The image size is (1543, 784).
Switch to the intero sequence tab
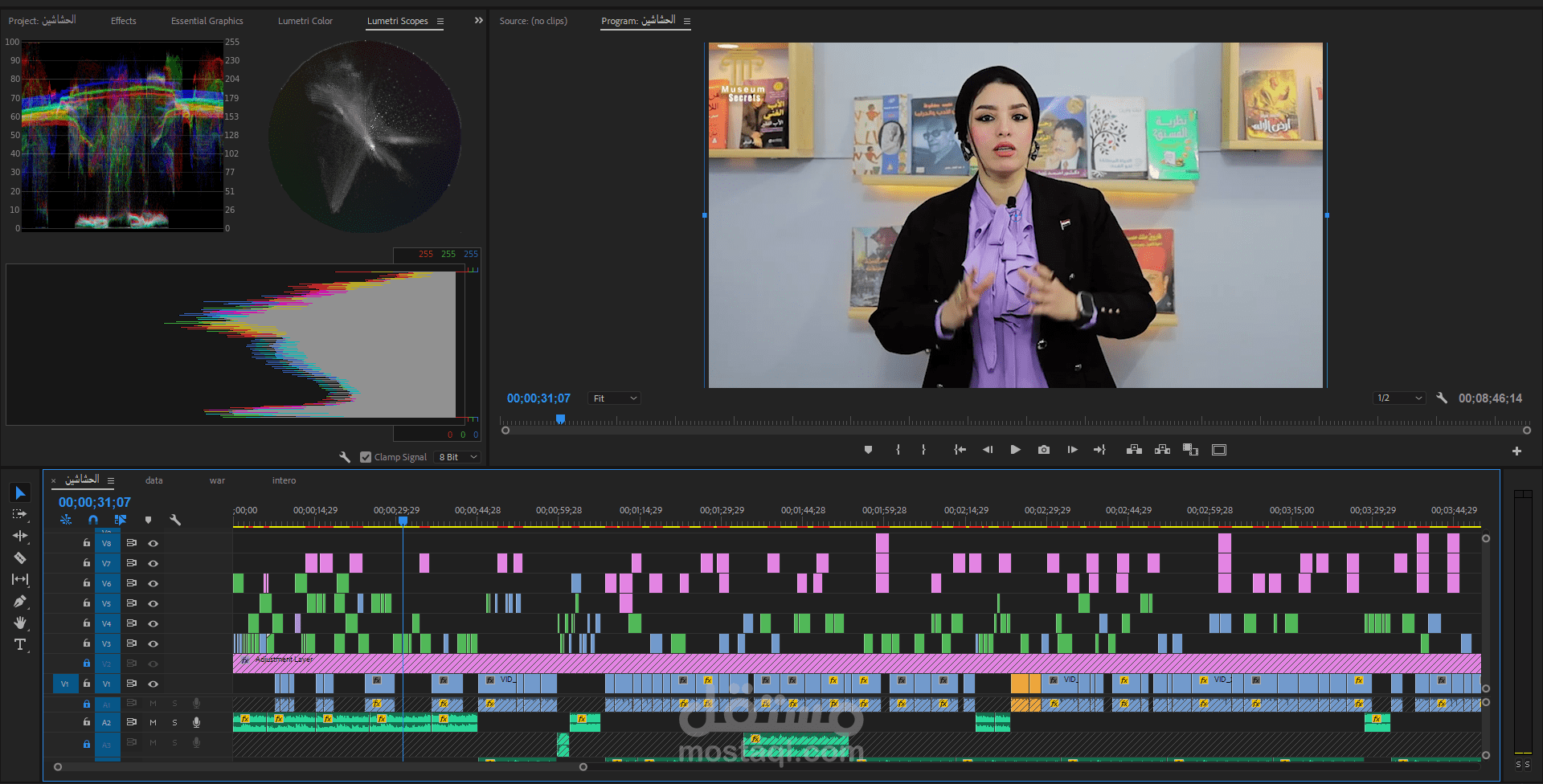[x=284, y=480]
